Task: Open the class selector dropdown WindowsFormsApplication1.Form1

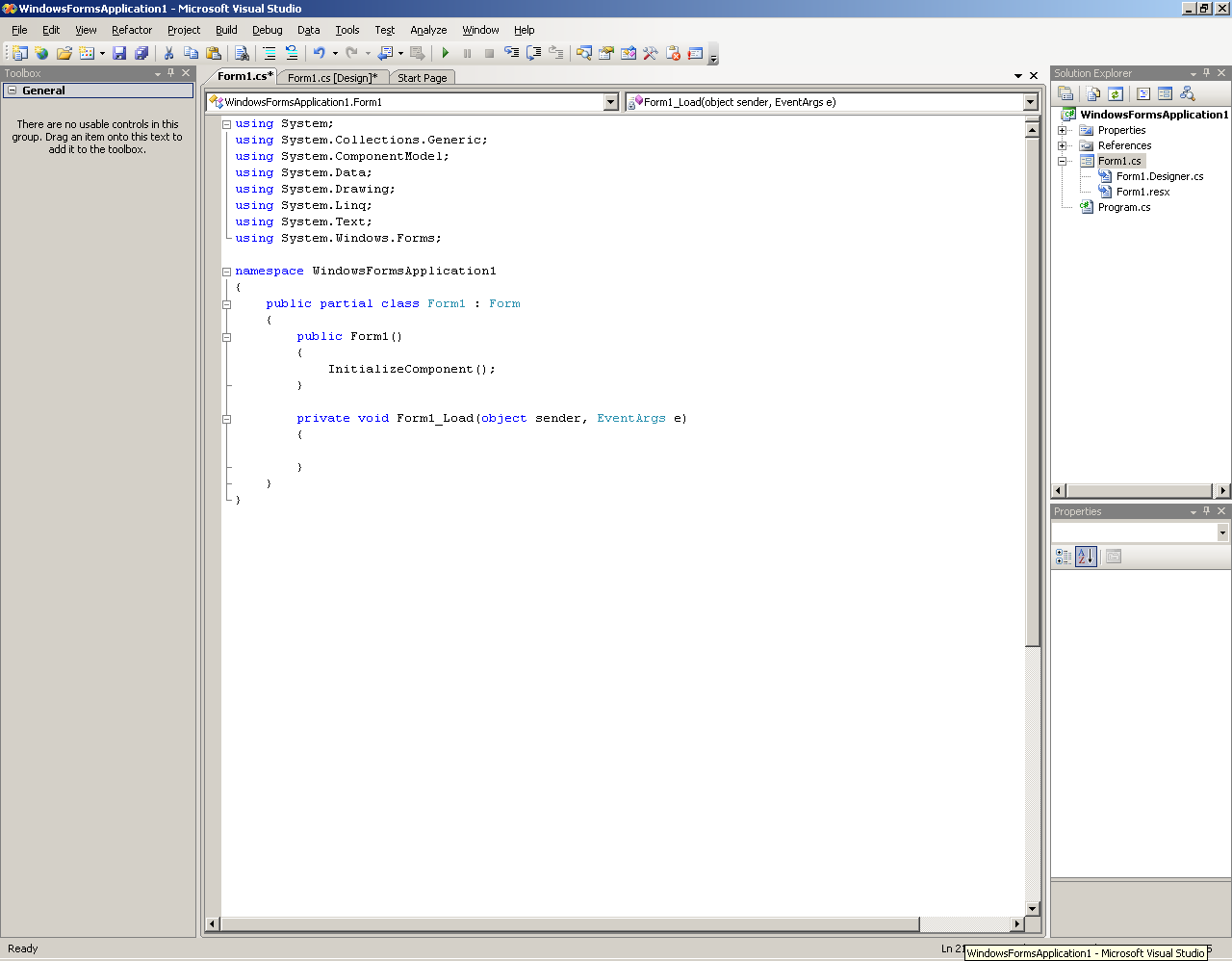Action: click(x=610, y=102)
